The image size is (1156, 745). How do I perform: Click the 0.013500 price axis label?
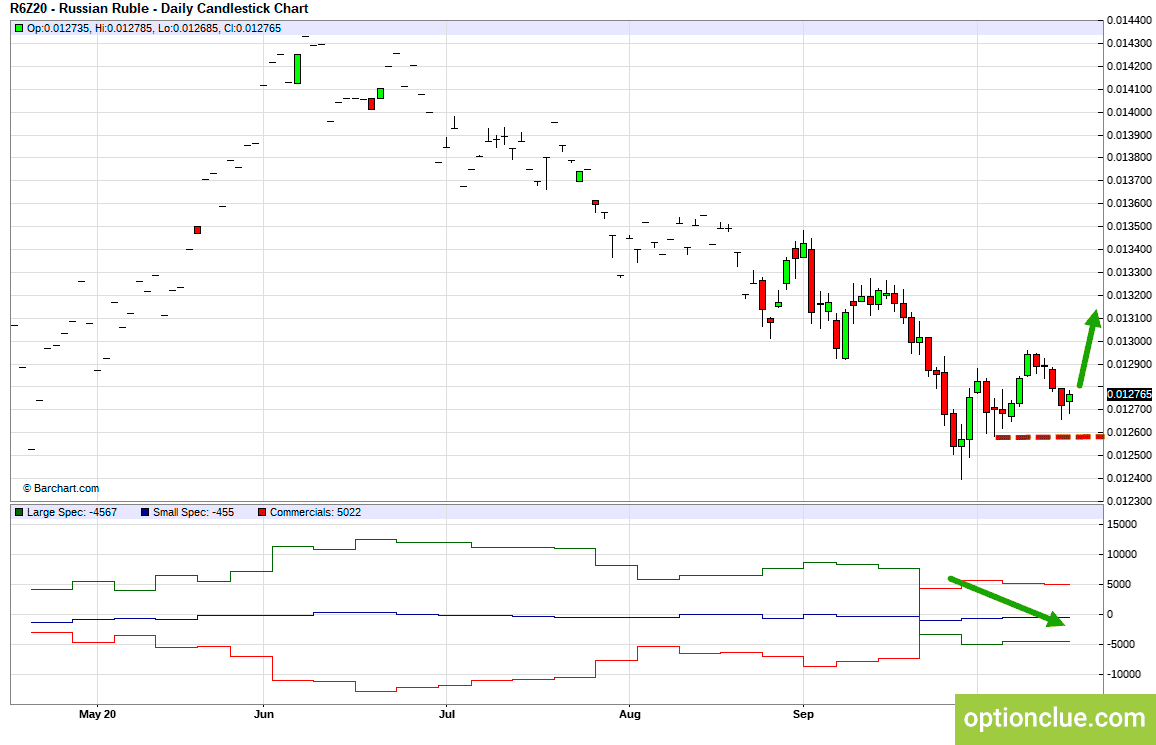[x=1129, y=226]
